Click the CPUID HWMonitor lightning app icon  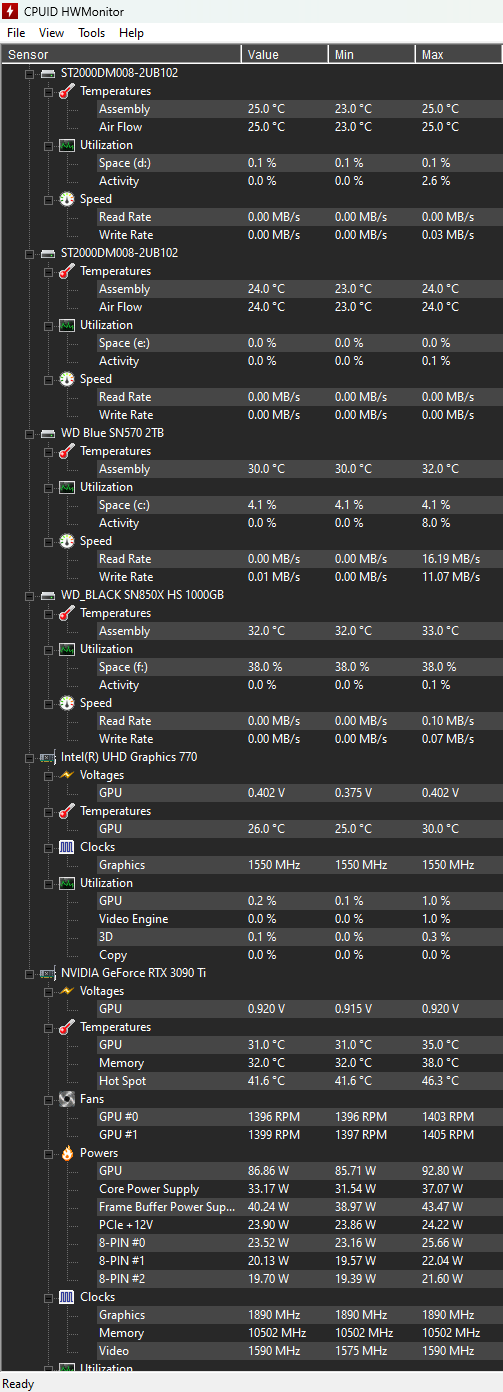[11, 10]
